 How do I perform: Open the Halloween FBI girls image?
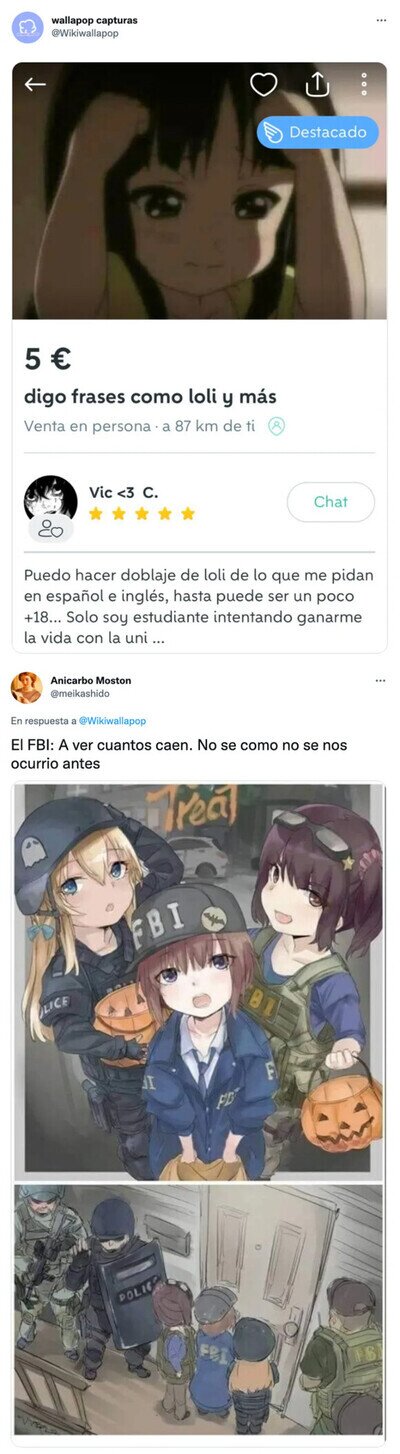point(199,981)
